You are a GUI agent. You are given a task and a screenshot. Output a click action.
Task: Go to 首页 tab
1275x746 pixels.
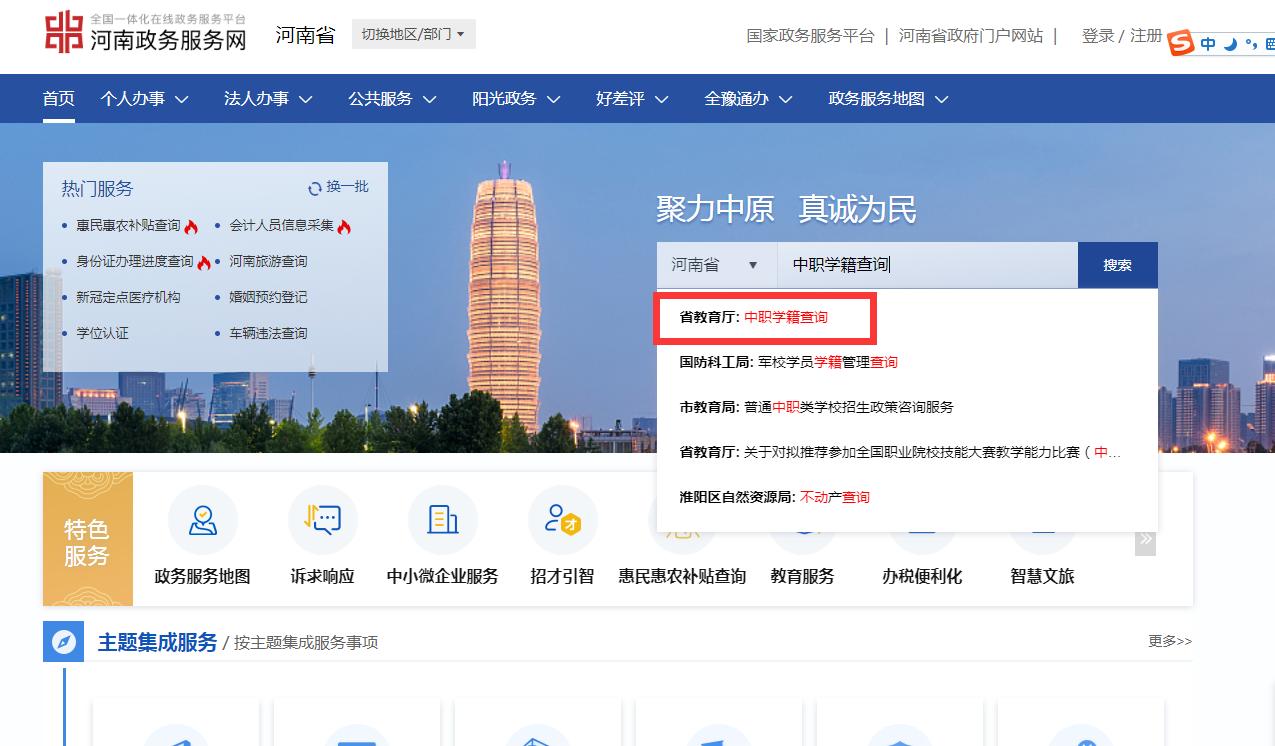(x=59, y=99)
